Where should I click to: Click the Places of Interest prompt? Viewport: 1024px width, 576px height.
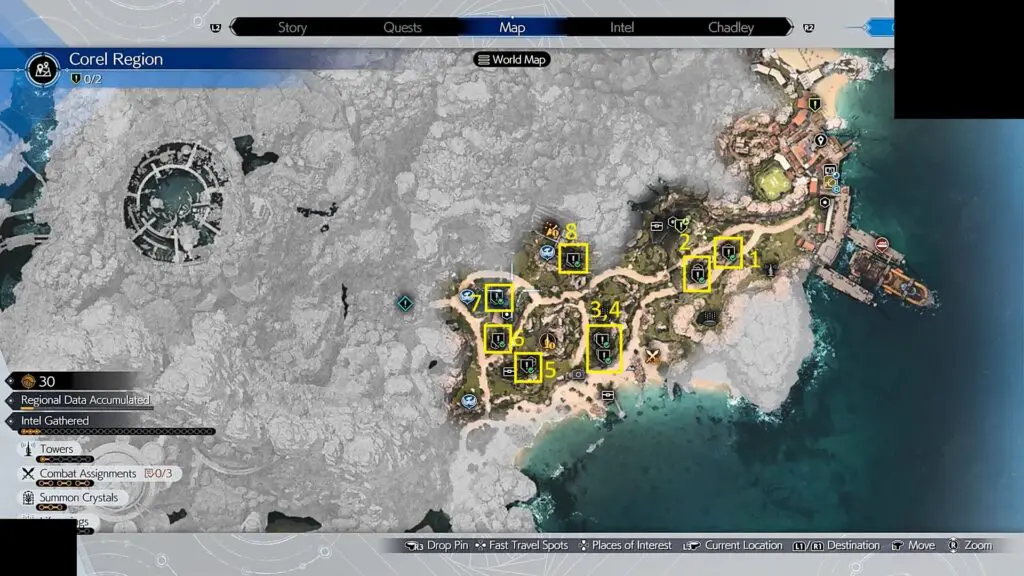pyautogui.click(x=624, y=545)
